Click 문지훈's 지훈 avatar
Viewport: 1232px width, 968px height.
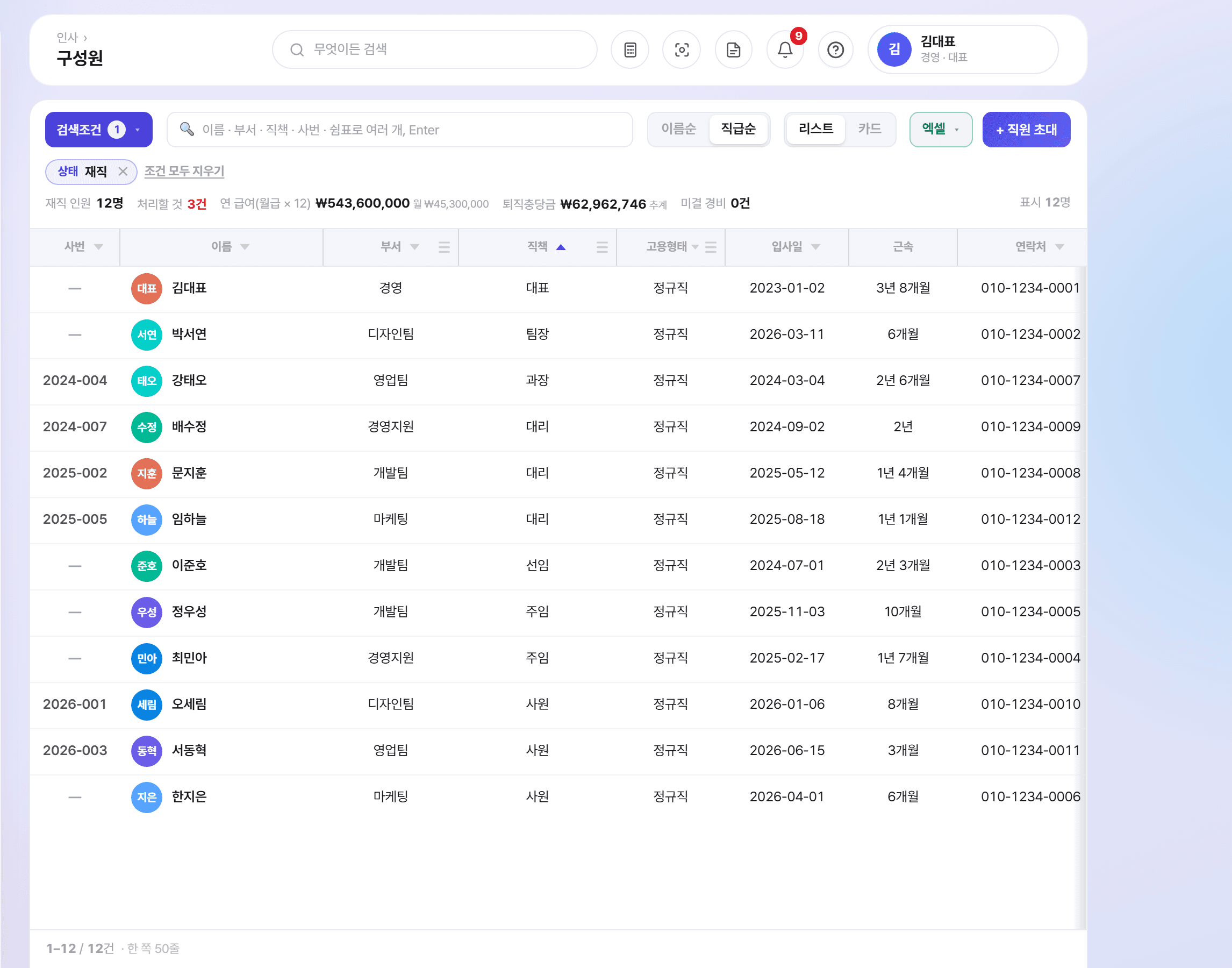pos(147,473)
